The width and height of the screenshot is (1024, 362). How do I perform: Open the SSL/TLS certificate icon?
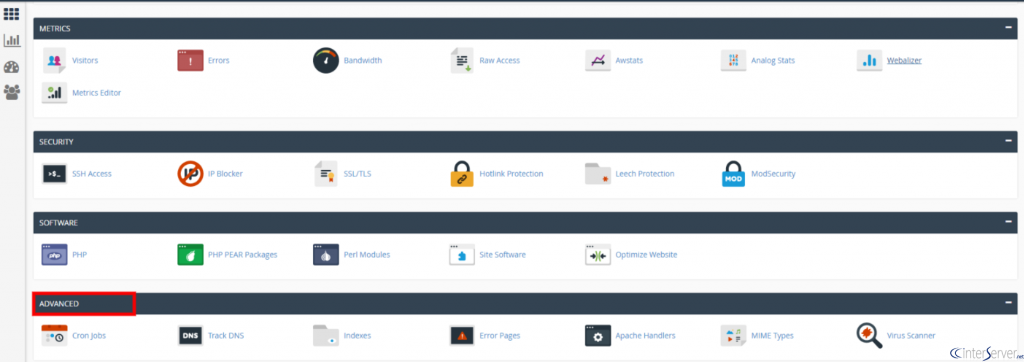pyautogui.click(x=326, y=174)
